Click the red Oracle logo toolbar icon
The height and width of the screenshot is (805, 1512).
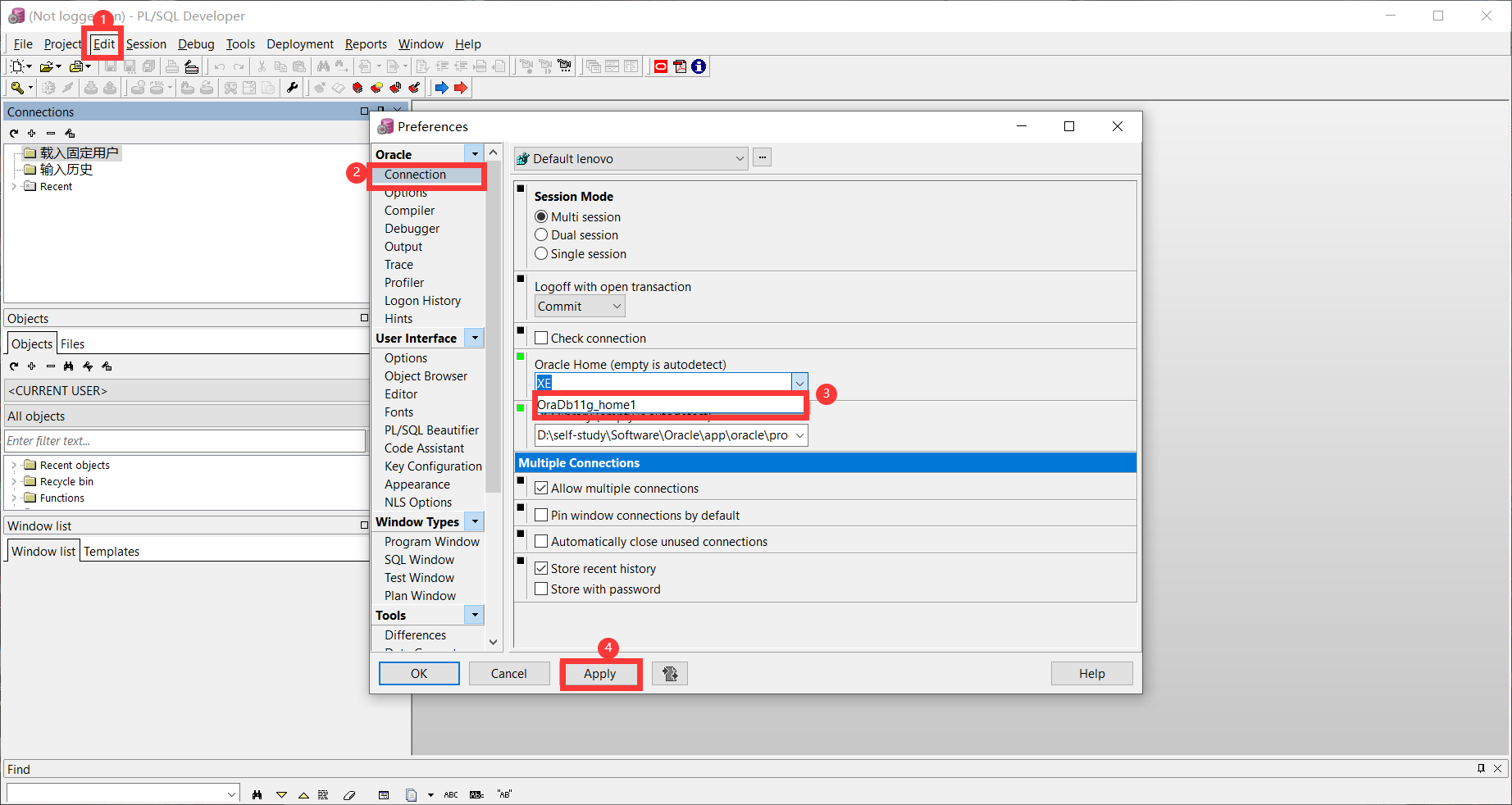[661, 66]
